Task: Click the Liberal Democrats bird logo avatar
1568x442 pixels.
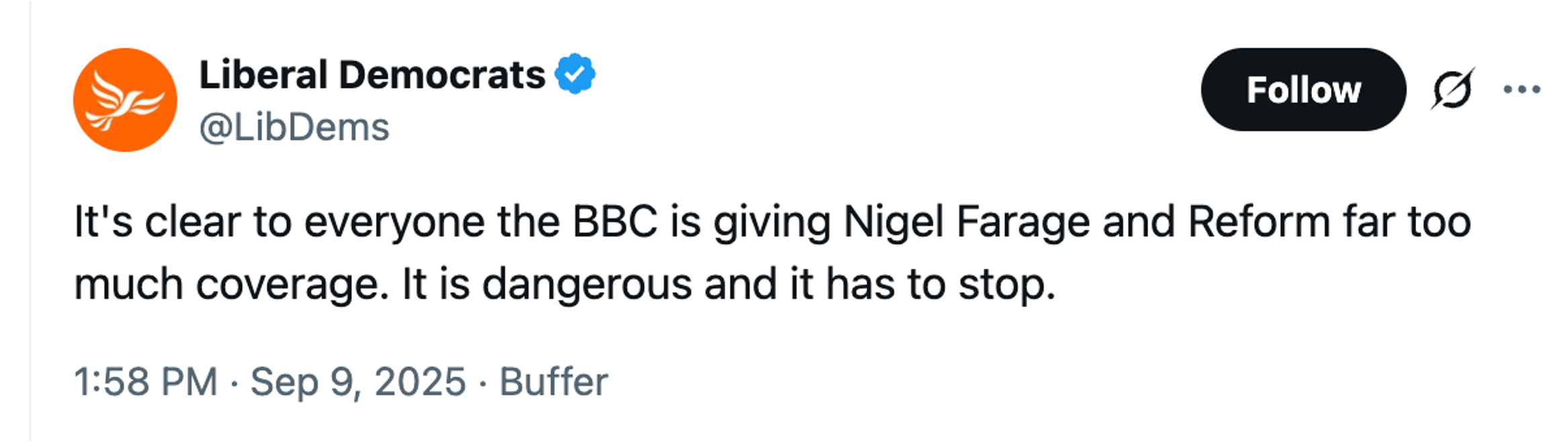Action: point(125,99)
